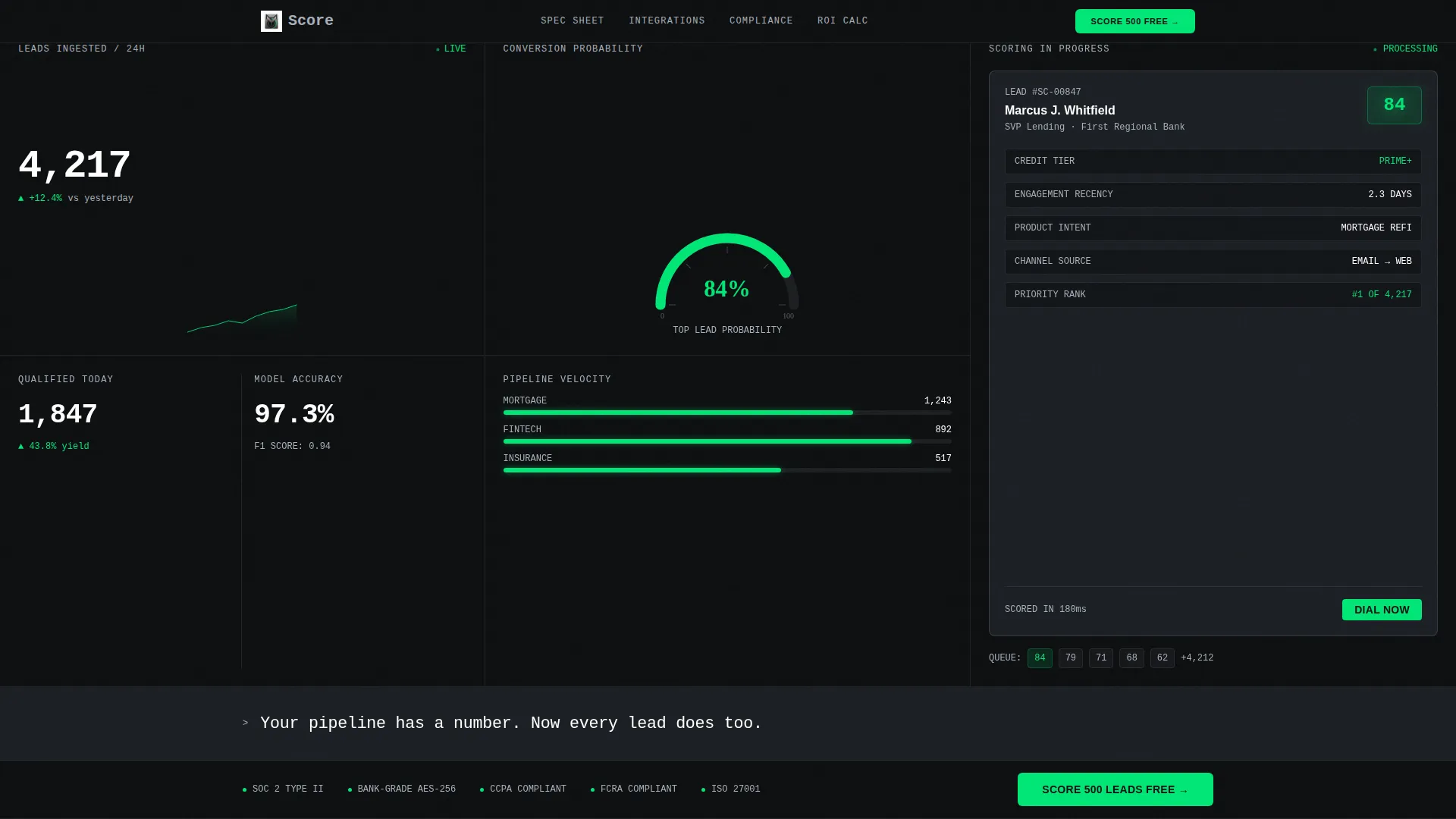The width and height of the screenshot is (1456, 819).
Task: Click the 4,217 leads ingested value
Action: (x=74, y=165)
